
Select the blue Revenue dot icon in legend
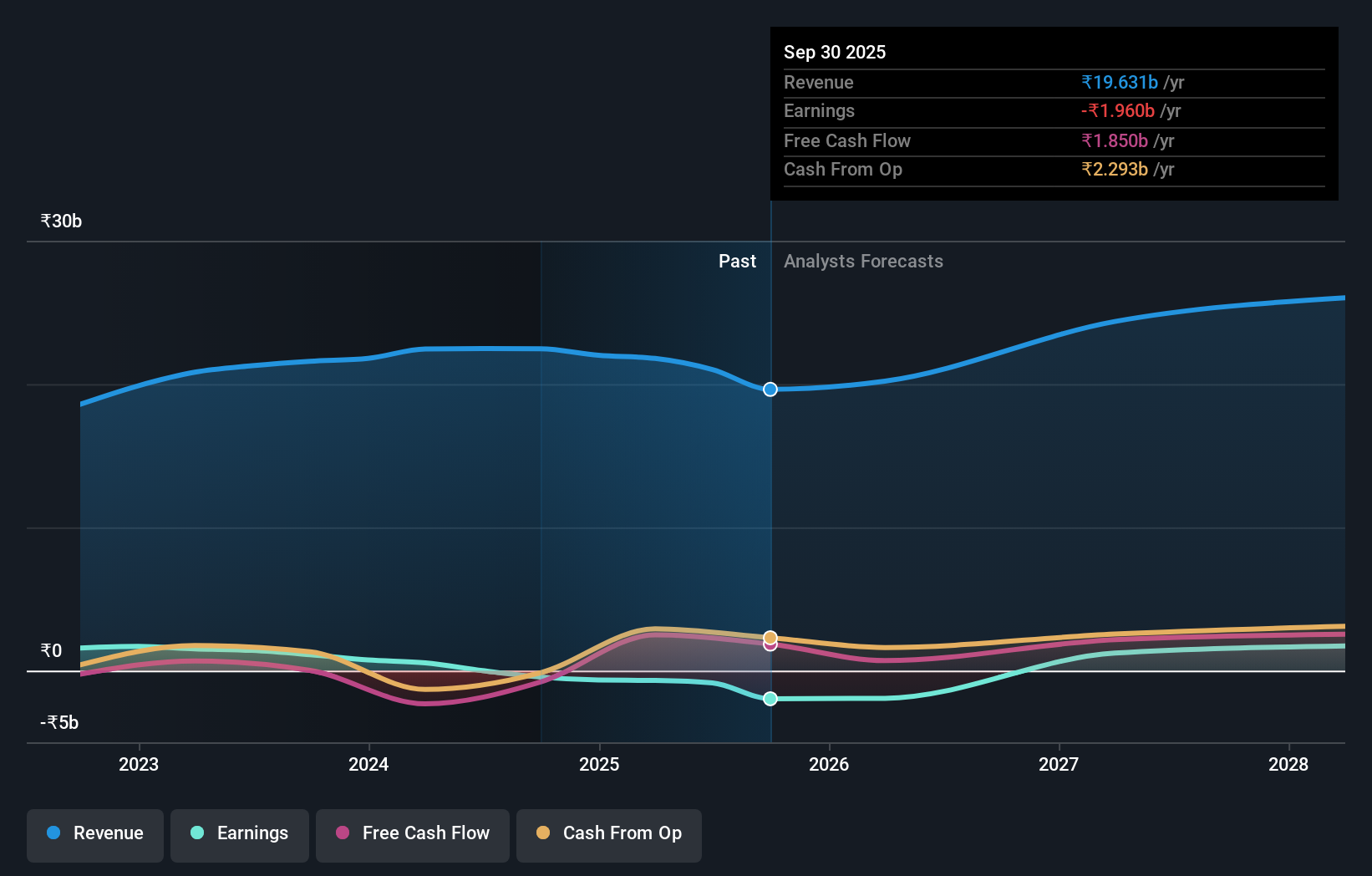(x=53, y=833)
